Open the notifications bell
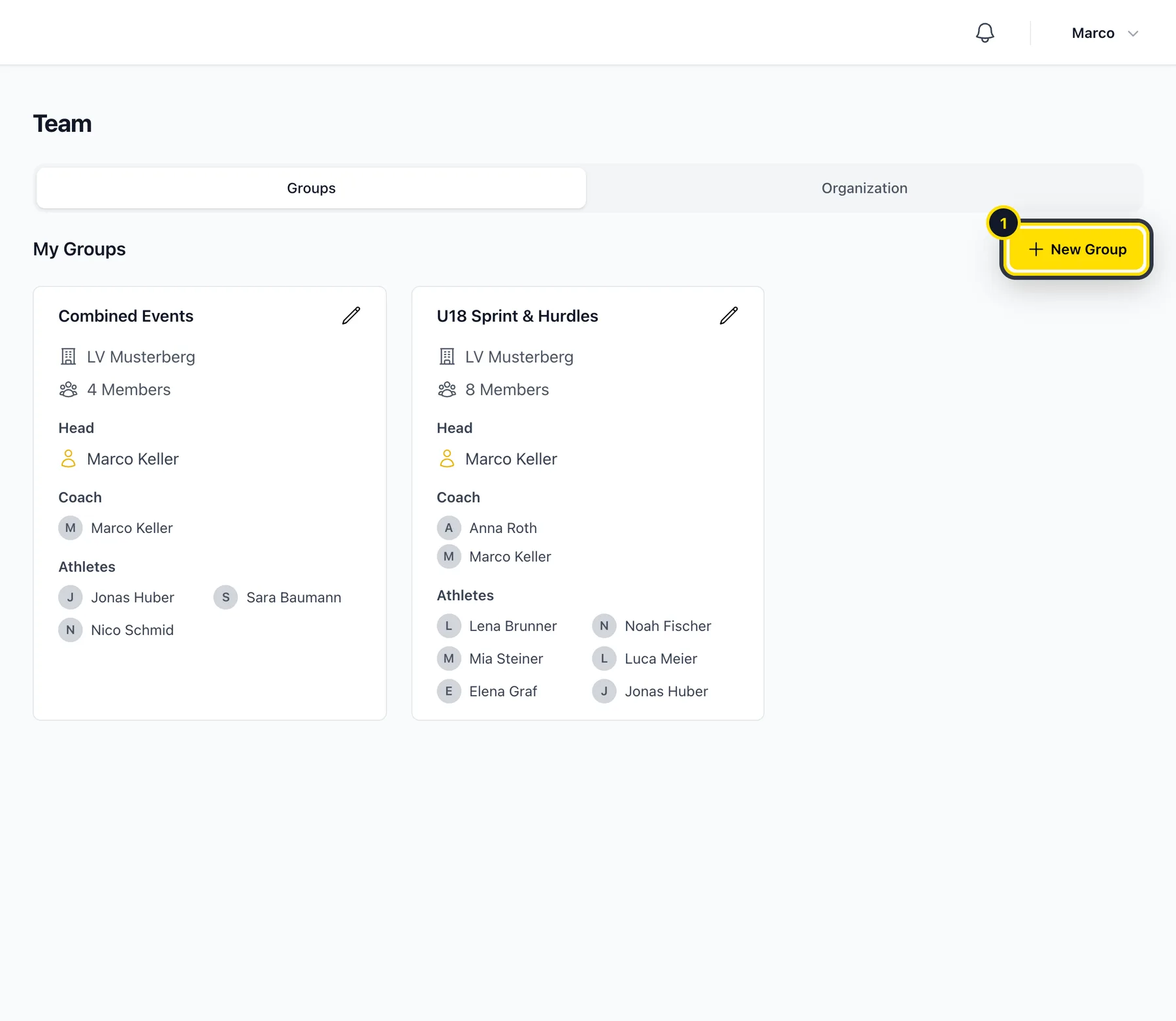This screenshot has width=1176, height=1021. coord(985,33)
